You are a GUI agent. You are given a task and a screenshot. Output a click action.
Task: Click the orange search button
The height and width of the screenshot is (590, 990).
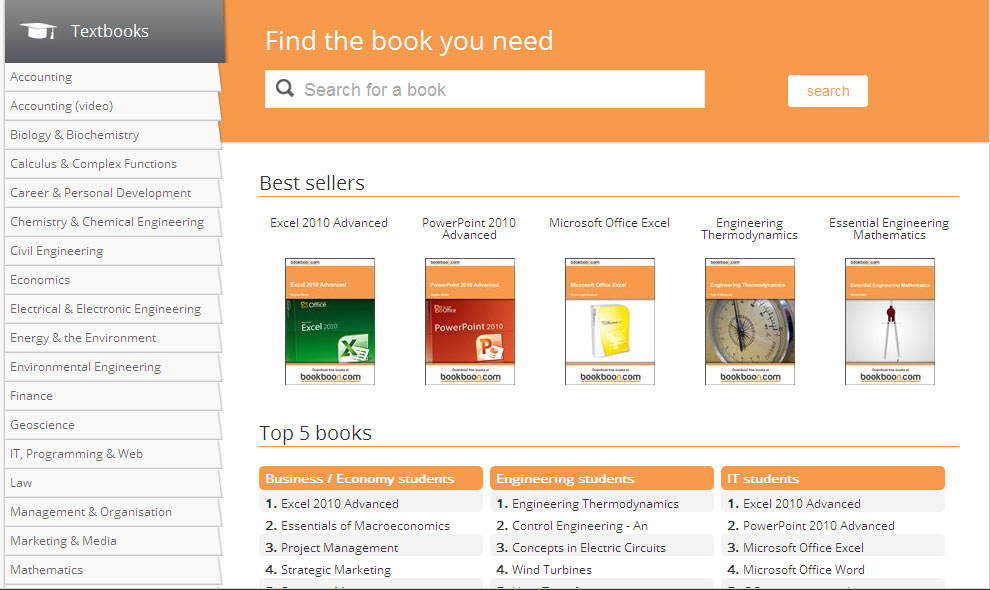827,91
